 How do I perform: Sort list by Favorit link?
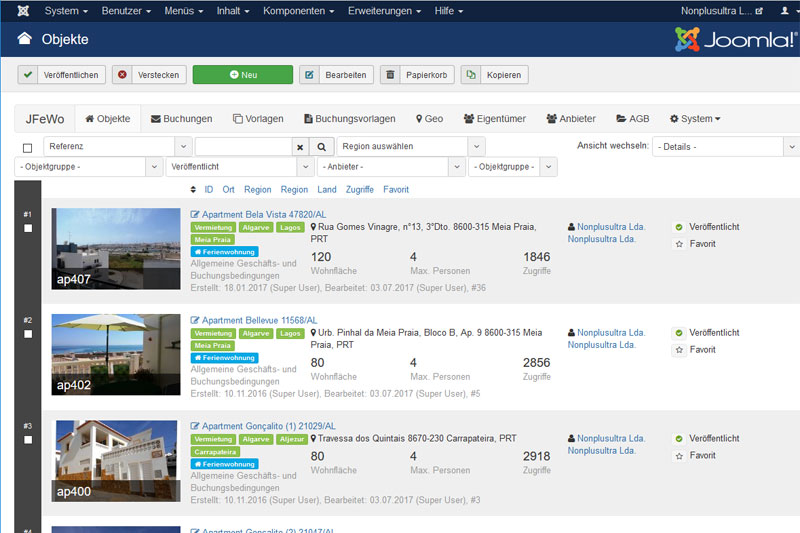pyautogui.click(x=396, y=189)
